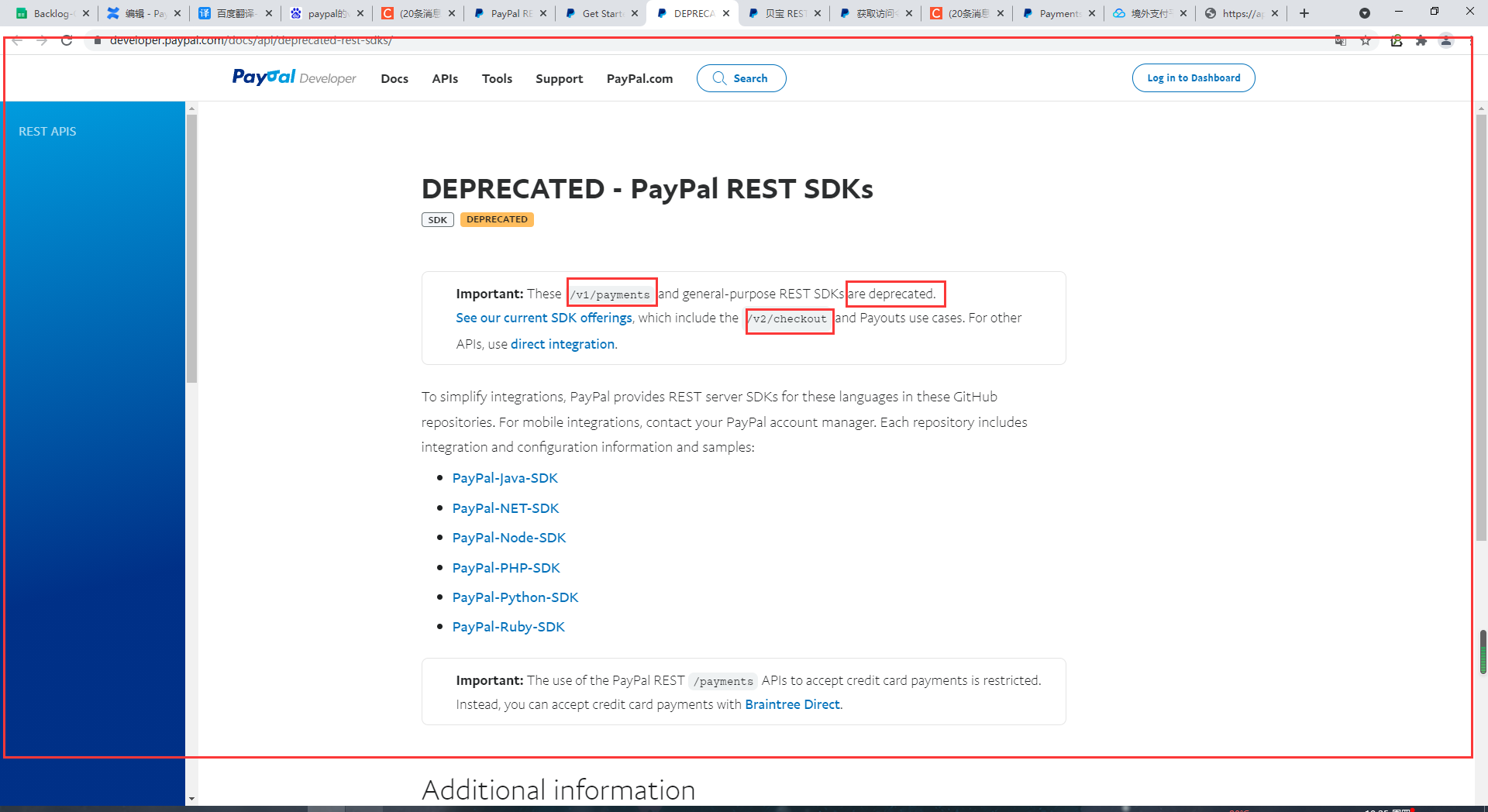1488x812 pixels.
Task: Click Log in to Dashboard button
Action: (x=1193, y=78)
